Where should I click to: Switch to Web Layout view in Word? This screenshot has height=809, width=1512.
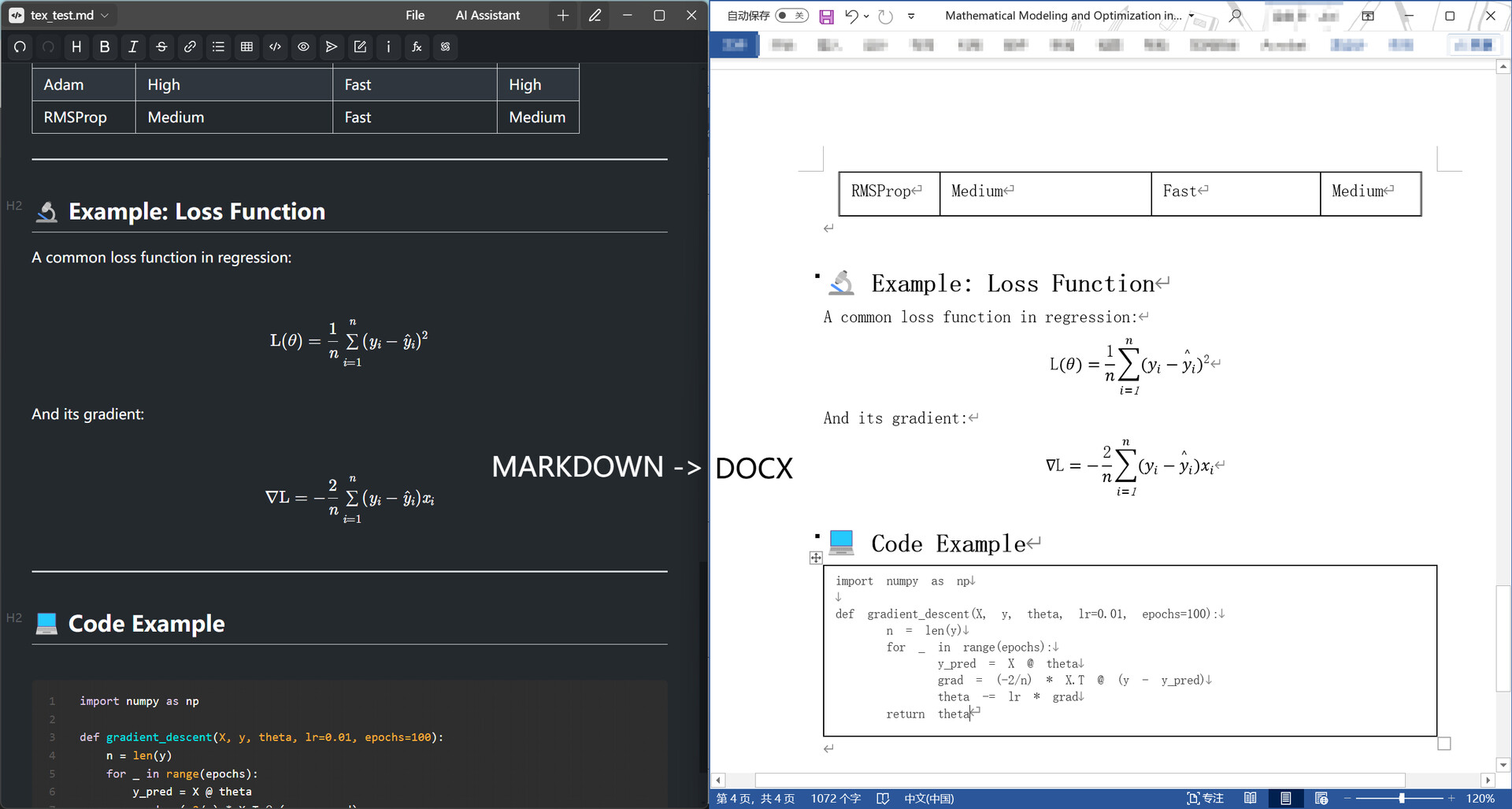(1321, 799)
